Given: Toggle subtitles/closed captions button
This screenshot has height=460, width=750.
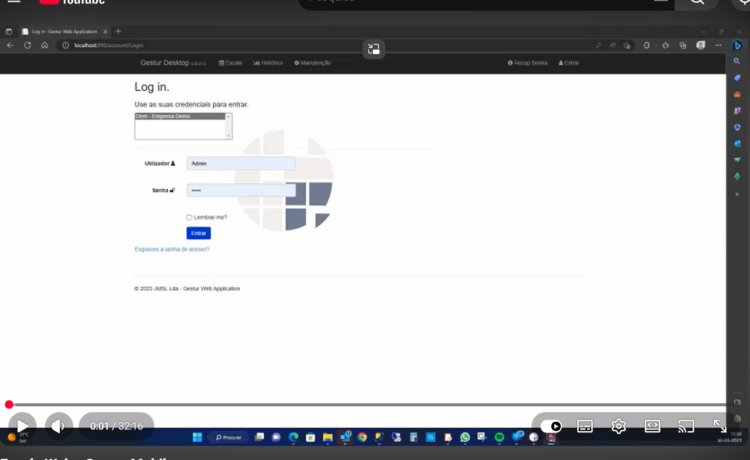Looking at the screenshot, I should click(585, 426).
